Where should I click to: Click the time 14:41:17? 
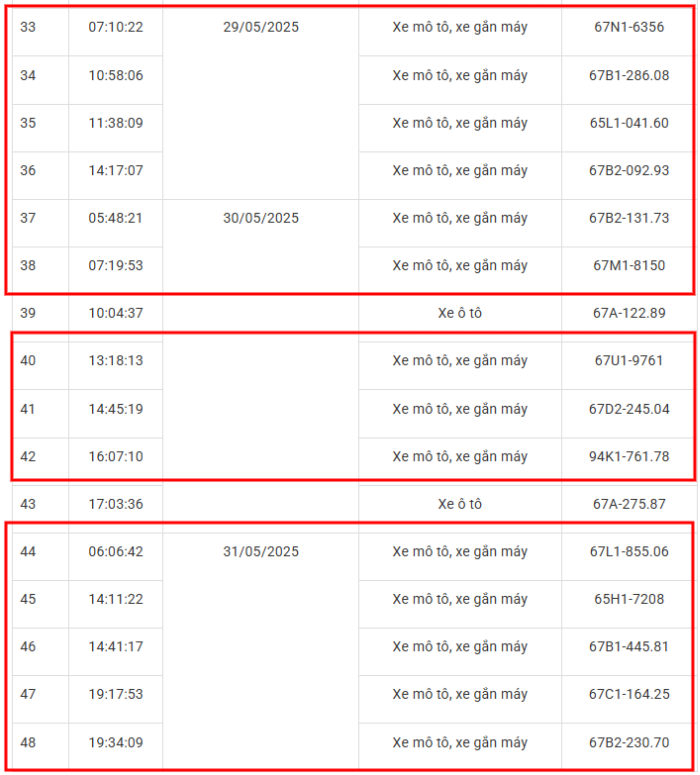pyautogui.click(x=115, y=647)
